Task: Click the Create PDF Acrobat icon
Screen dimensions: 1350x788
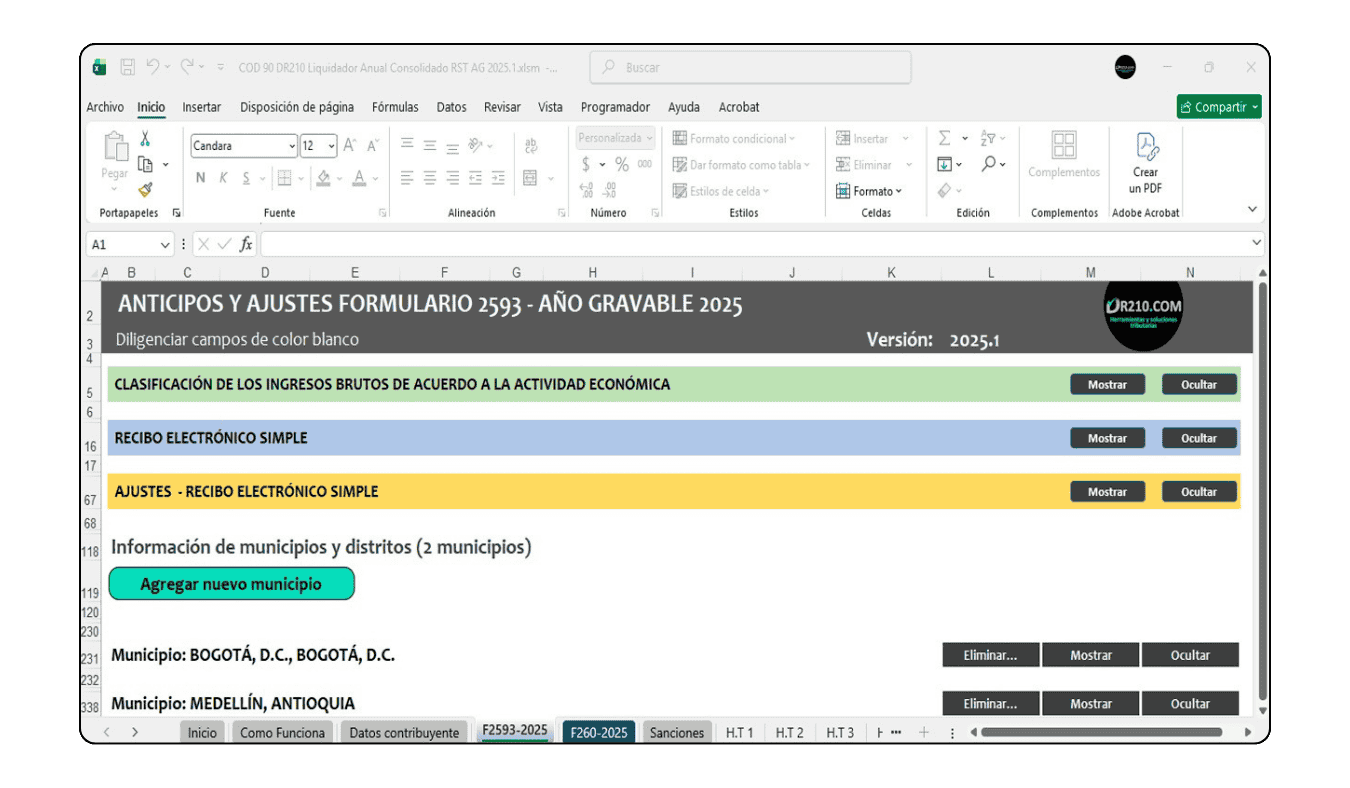Action: click(1145, 147)
